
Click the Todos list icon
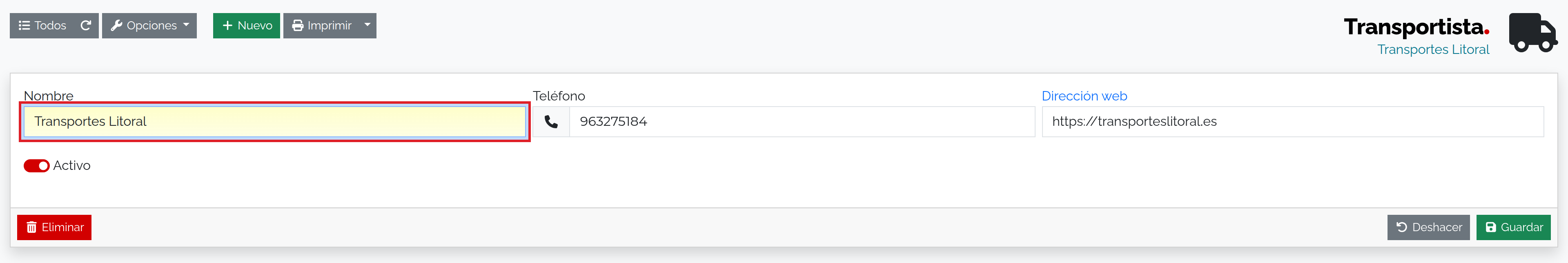click(24, 26)
